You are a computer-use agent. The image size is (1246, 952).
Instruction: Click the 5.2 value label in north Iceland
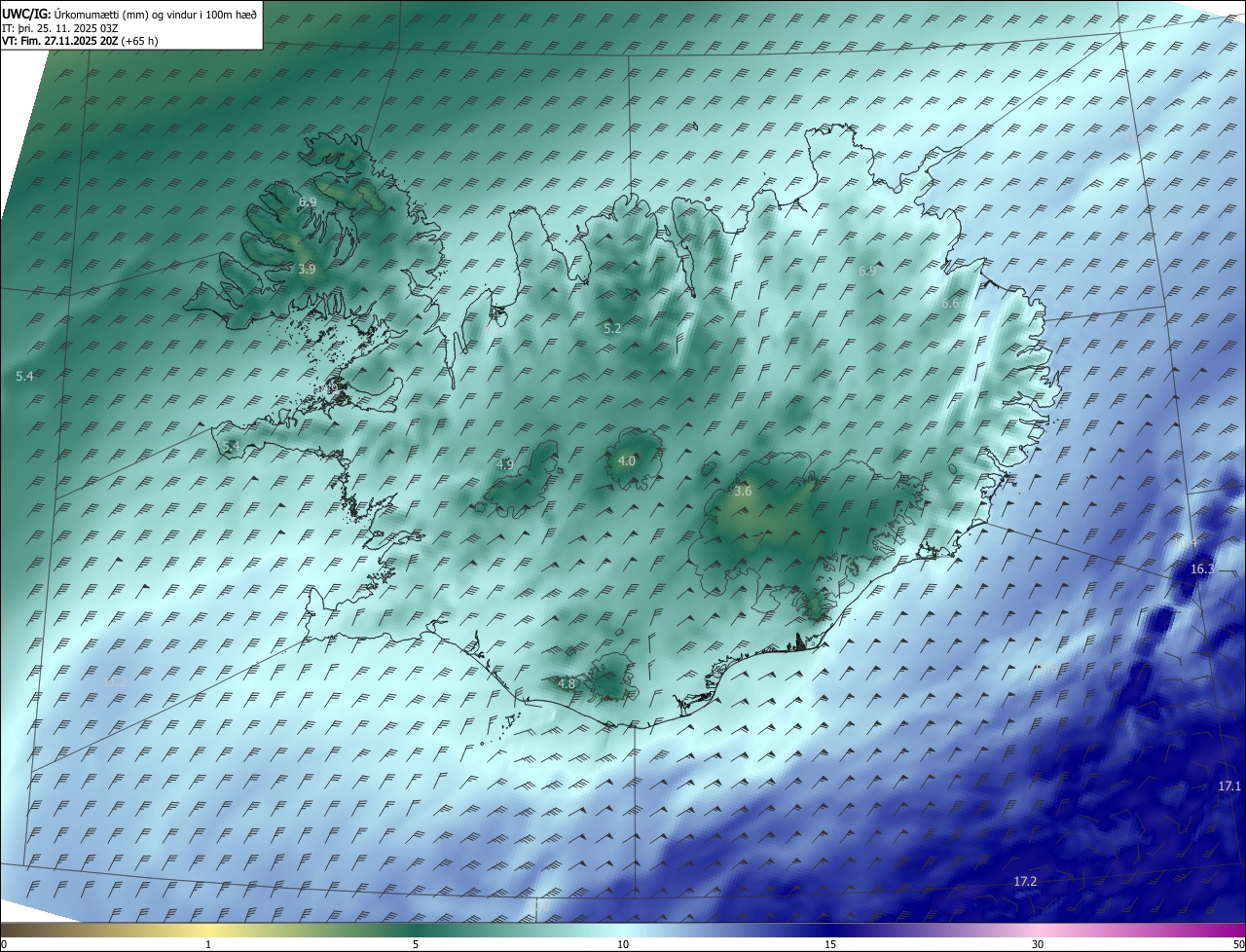pyautogui.click(x=612, y=329)
